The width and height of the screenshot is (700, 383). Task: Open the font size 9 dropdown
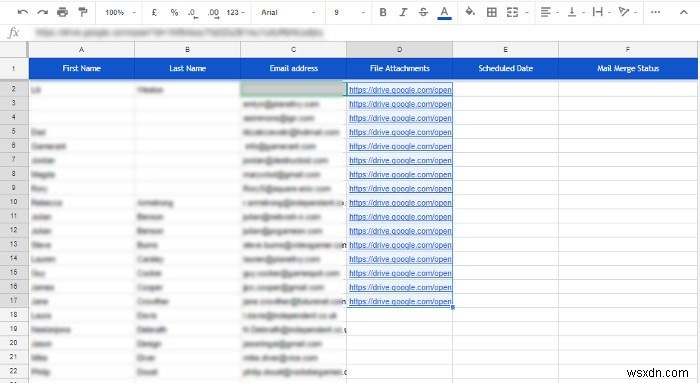pos(349,12)
